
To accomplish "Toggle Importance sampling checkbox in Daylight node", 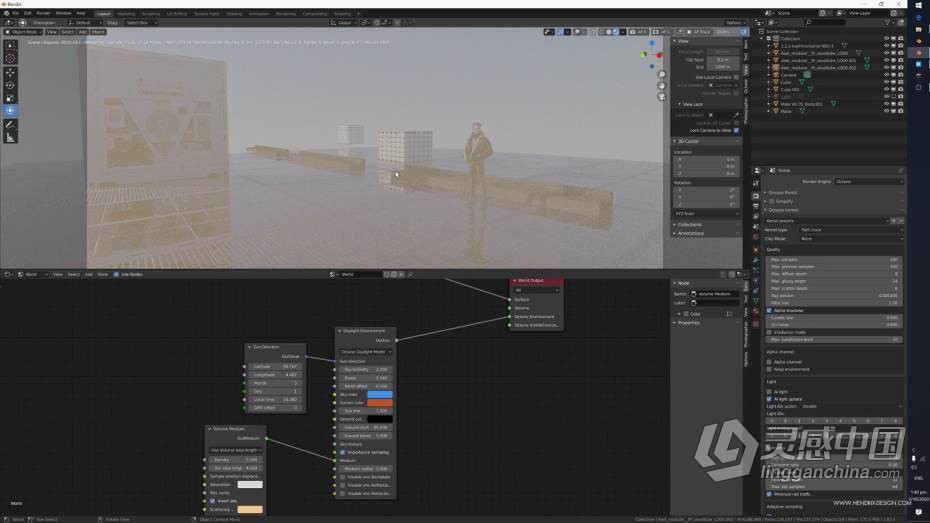I will pyautogui.click(x=343, y=452).
